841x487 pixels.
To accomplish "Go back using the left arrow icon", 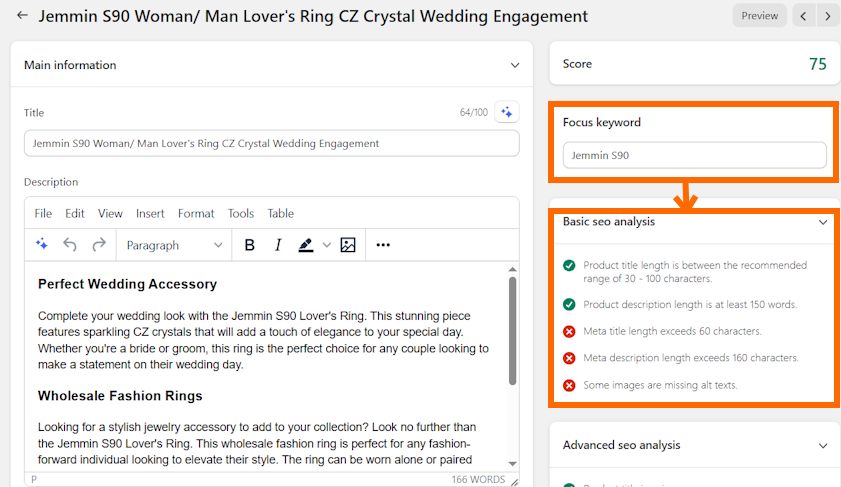I will click(22, 16).
